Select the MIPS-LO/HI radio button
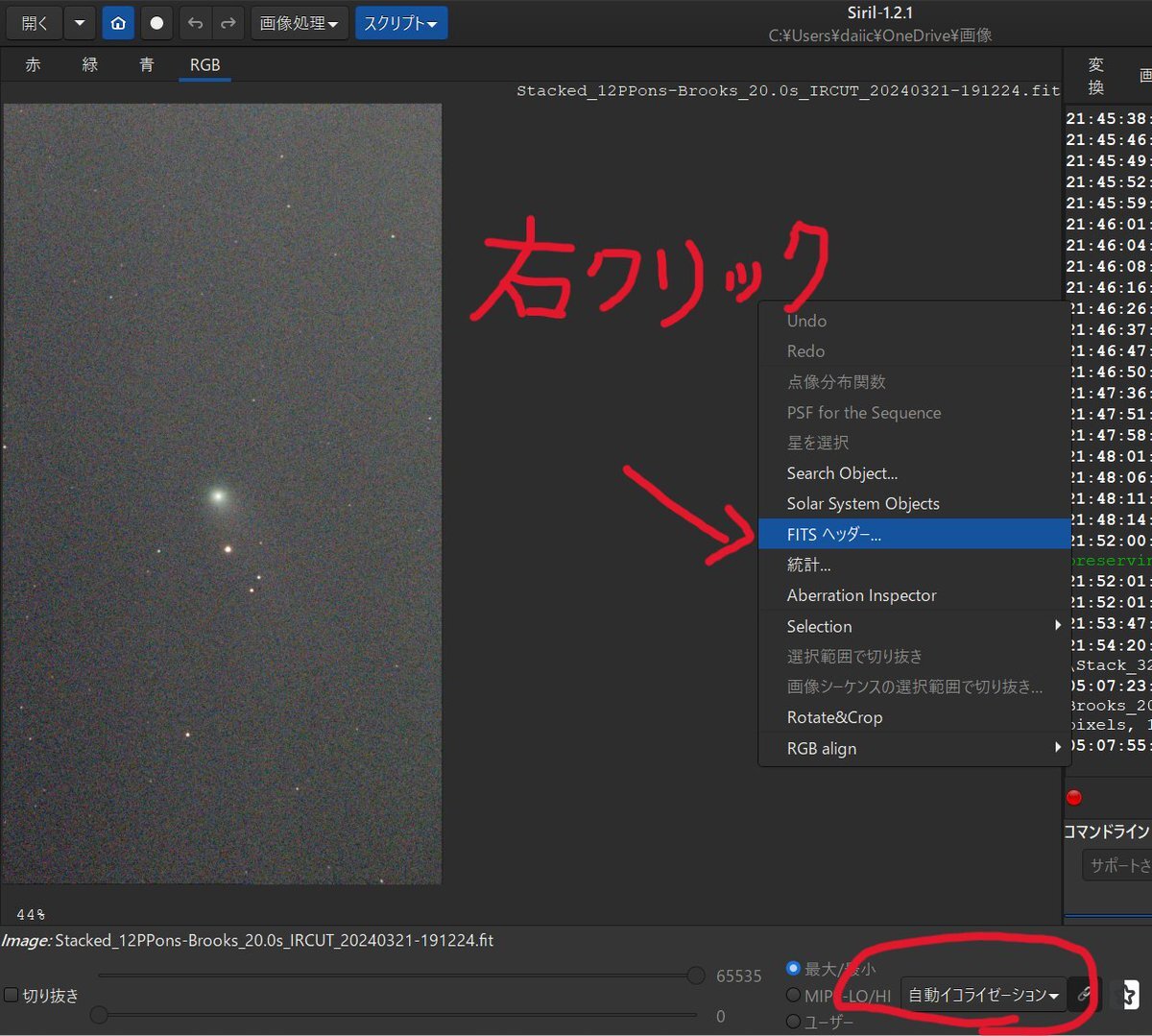 click(x=793, y=995)
